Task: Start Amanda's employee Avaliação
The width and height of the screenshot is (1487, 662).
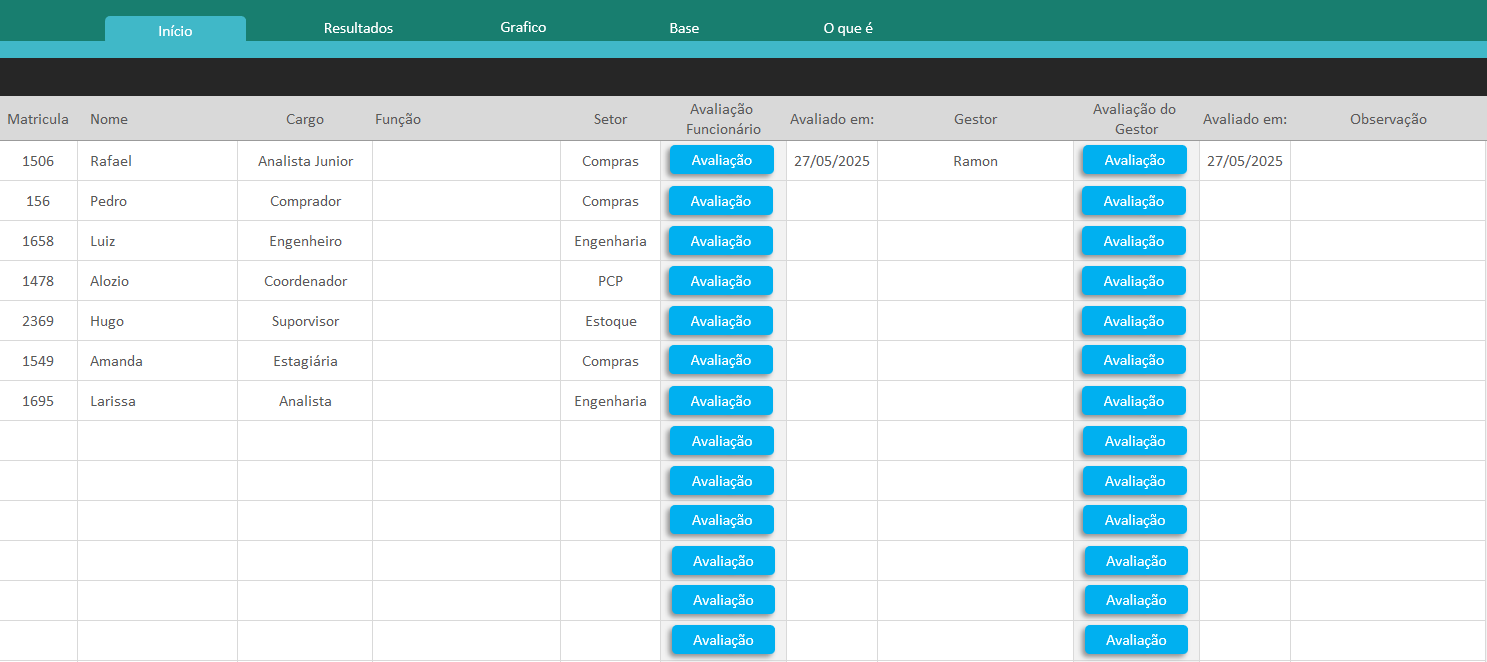Action: click(720, 360)
